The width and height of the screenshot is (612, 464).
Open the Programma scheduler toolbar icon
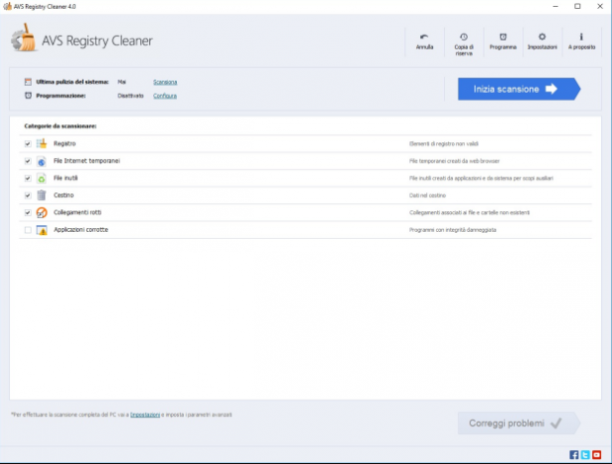click(x=503, y=41)
